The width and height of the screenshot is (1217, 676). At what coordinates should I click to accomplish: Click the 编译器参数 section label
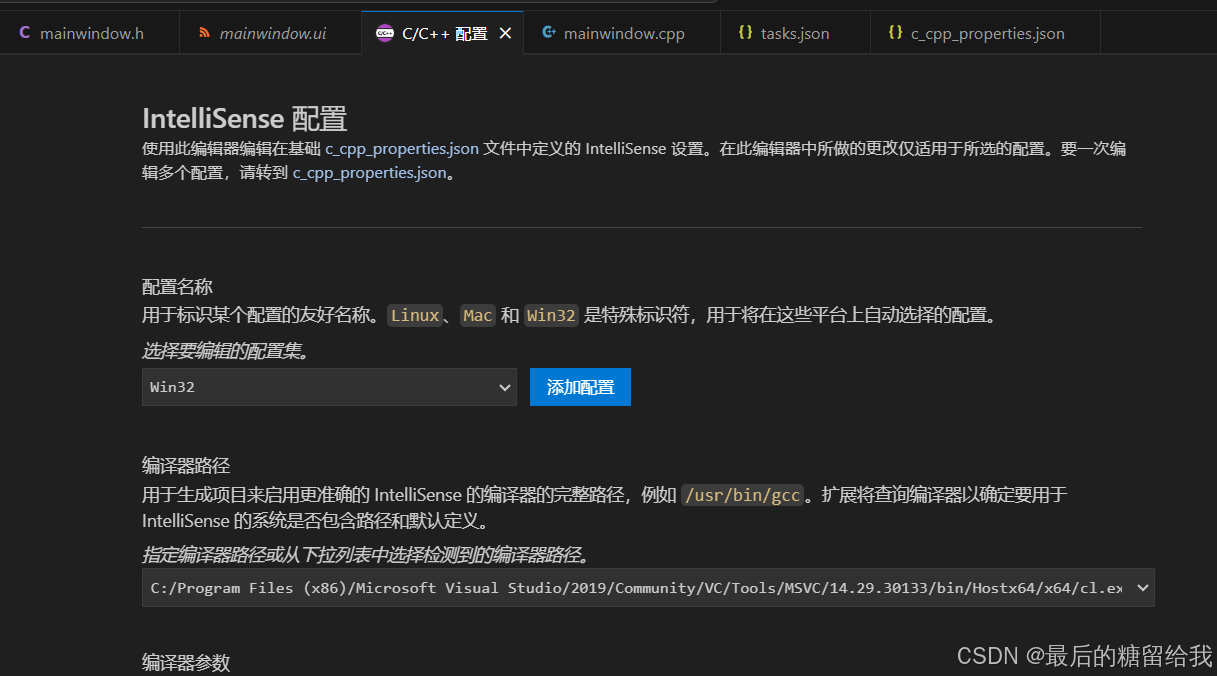click(186, 662)
